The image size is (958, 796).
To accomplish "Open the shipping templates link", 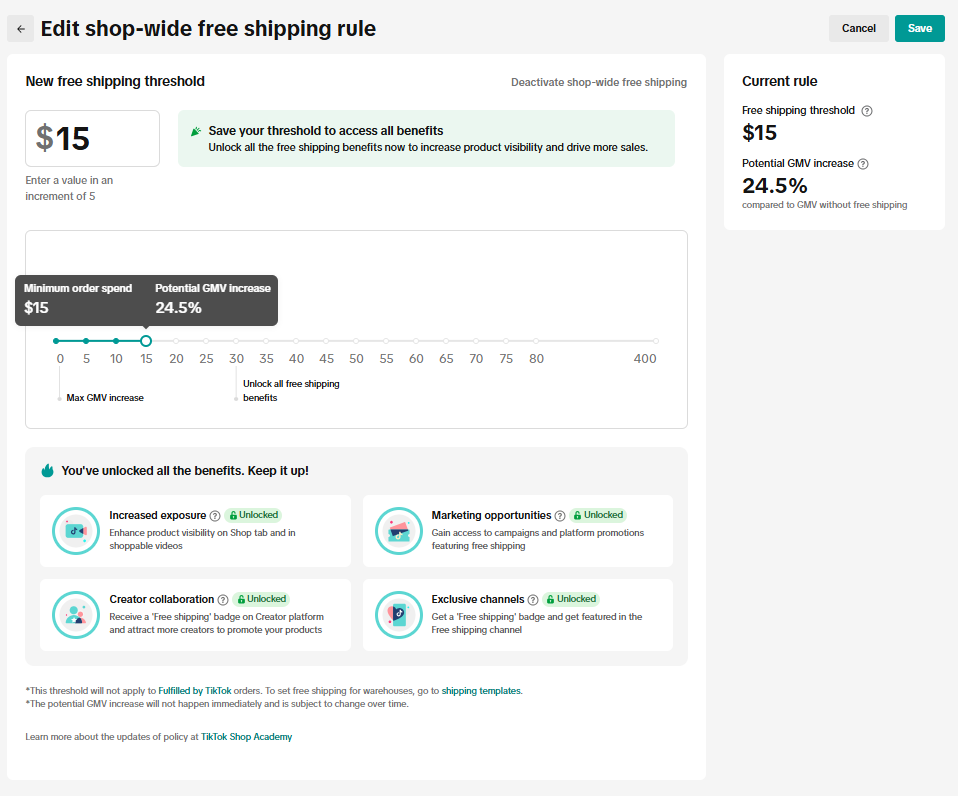I will 480,691.
